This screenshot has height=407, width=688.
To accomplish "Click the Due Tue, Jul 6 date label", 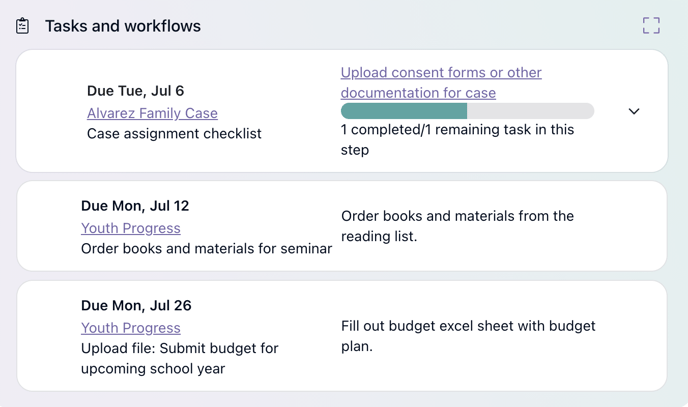I will pyautogui.click(x=136, y=91).
